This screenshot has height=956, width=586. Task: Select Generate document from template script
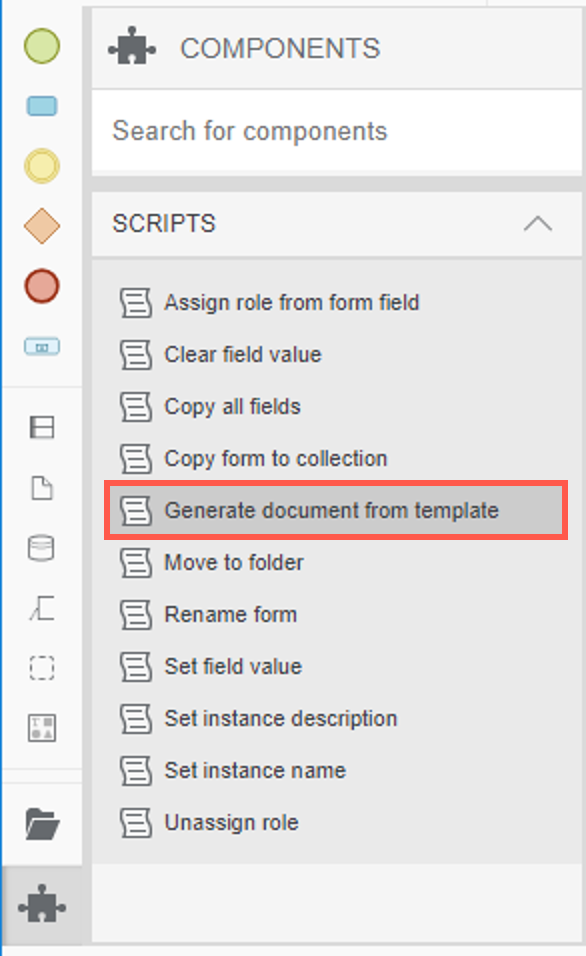click(x=336, y=510)
